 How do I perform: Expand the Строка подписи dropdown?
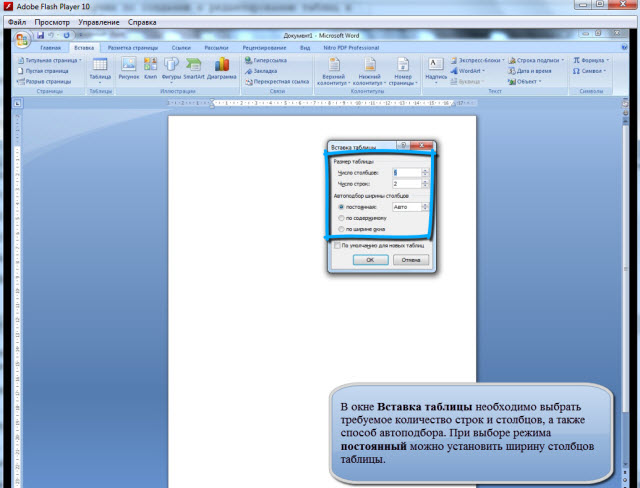[x=562, y=60]
